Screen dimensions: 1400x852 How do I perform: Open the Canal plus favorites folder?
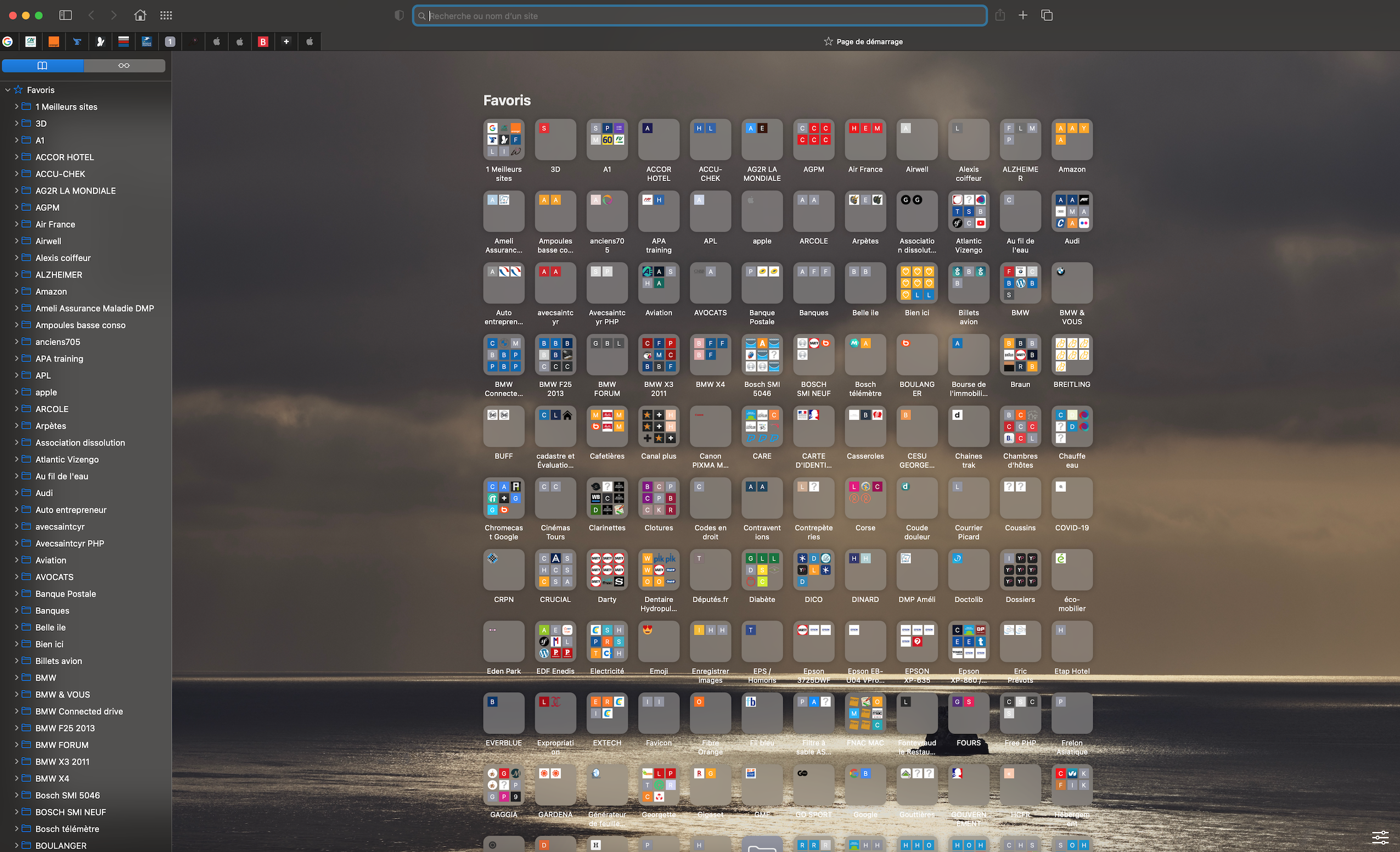coord(659,427)
